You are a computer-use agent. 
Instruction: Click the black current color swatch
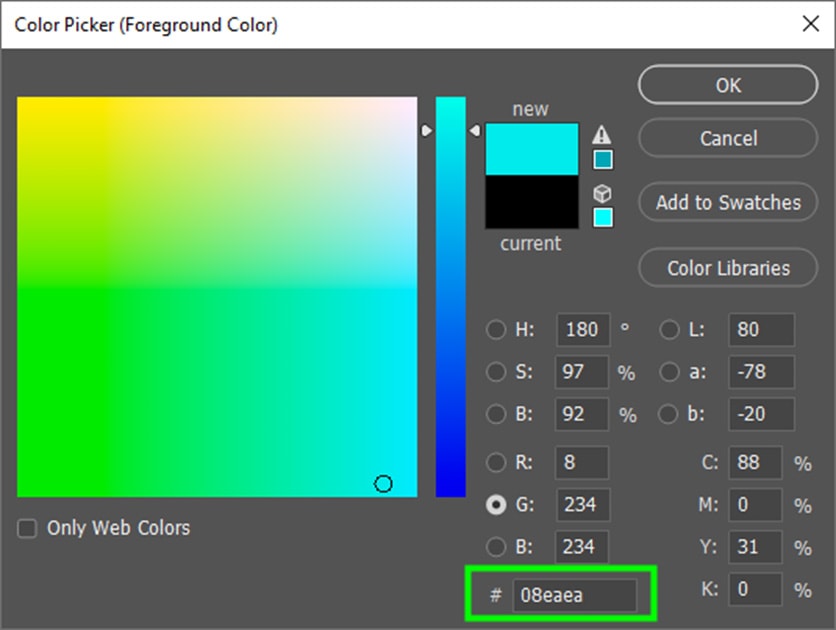point(531,203)
